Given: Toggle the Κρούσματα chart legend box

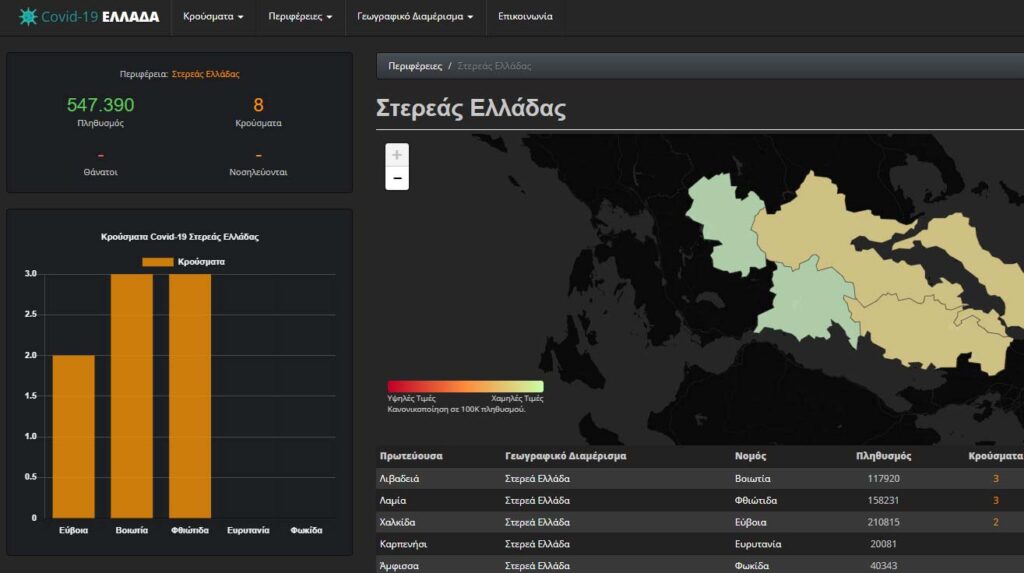Looking at the screenshot, I should point(157,261).
